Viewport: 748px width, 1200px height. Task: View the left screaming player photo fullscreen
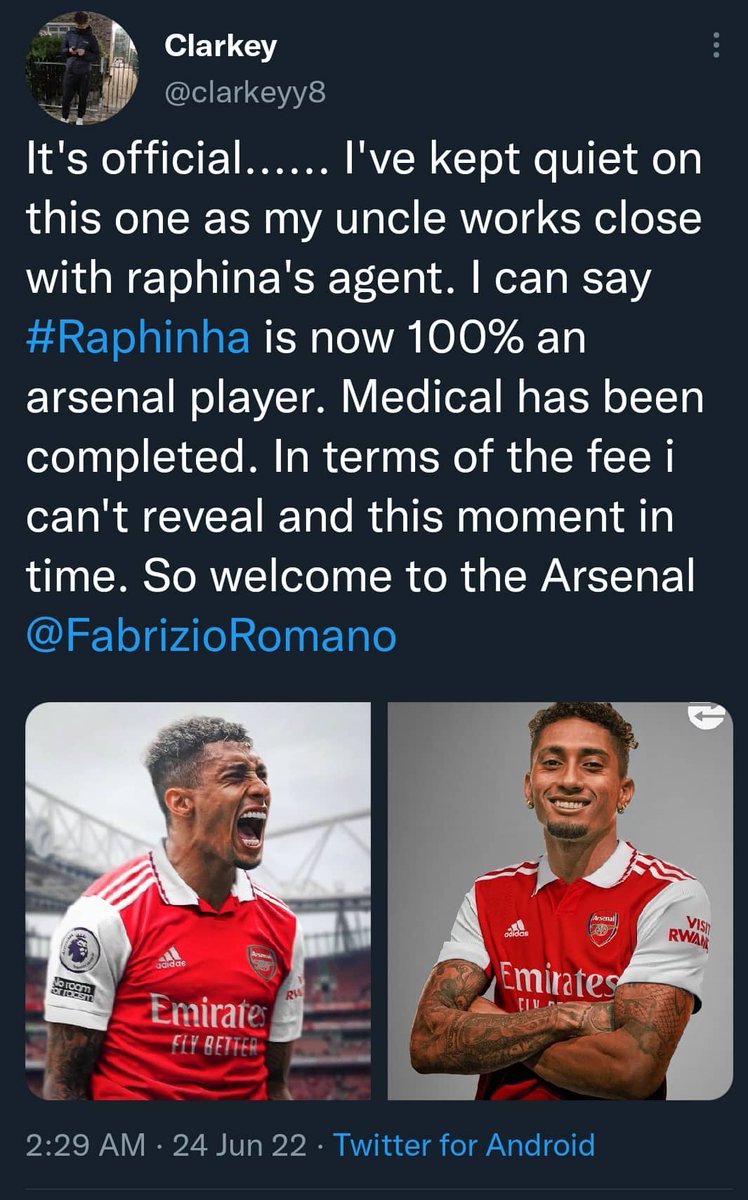[x=198, y=901]
